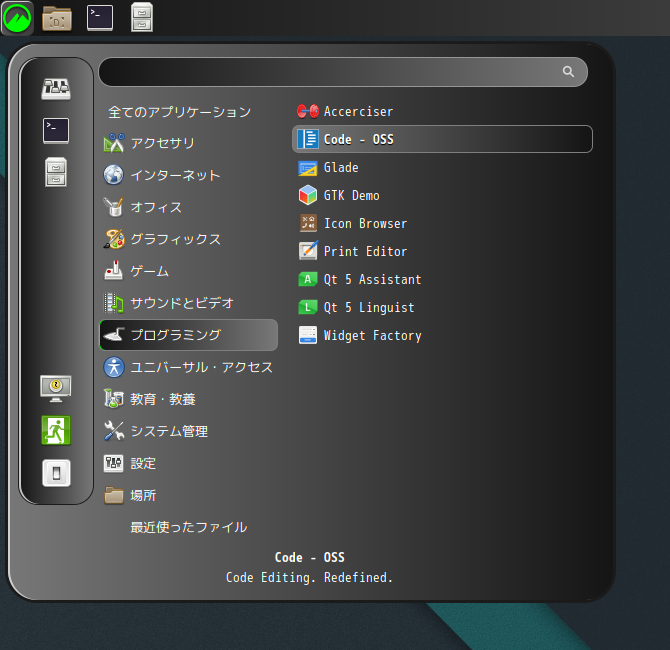Click into the application search field
This screenshot has height=650, width=670.
pyautogui.click(x=343, y=72)
